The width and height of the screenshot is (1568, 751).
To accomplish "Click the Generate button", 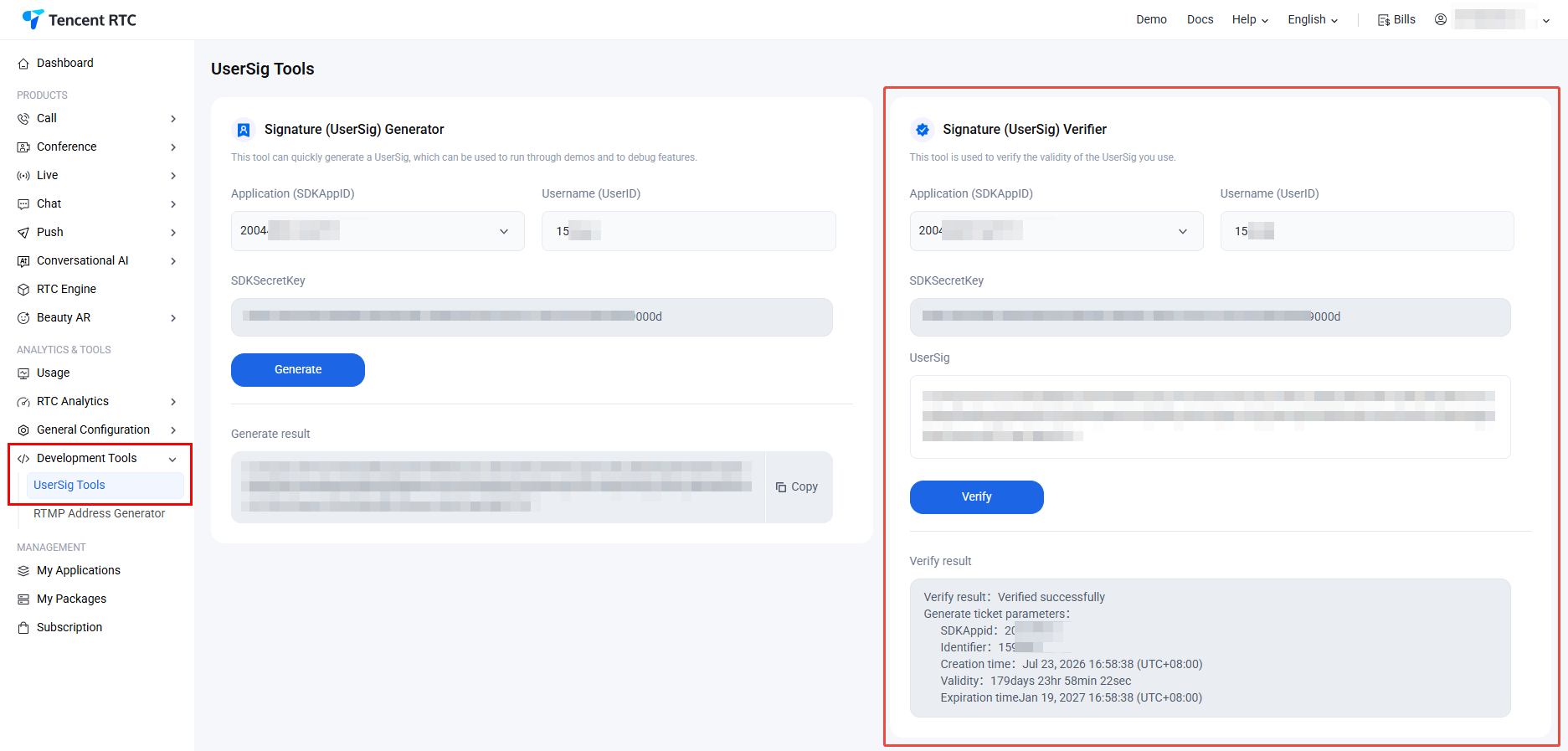I will point(298,370).
